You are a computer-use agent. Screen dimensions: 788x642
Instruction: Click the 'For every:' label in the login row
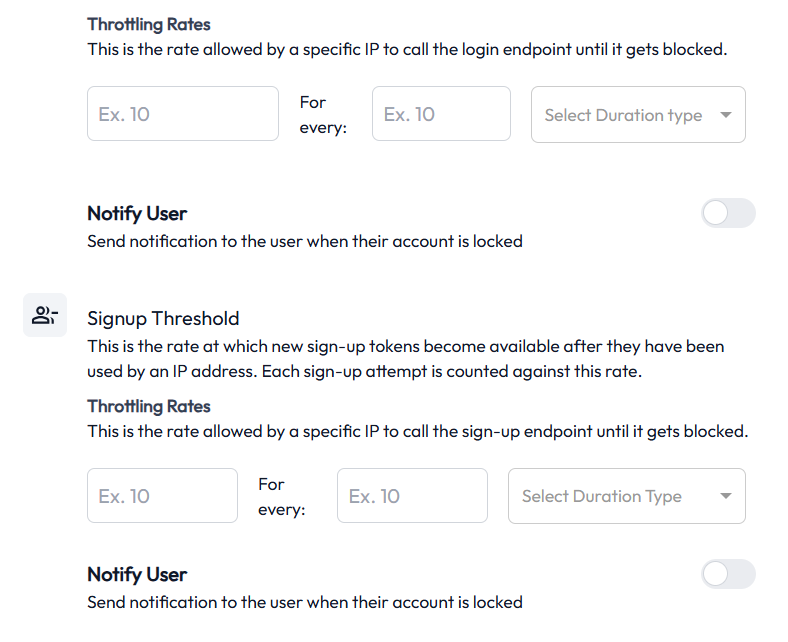[323, 115]
